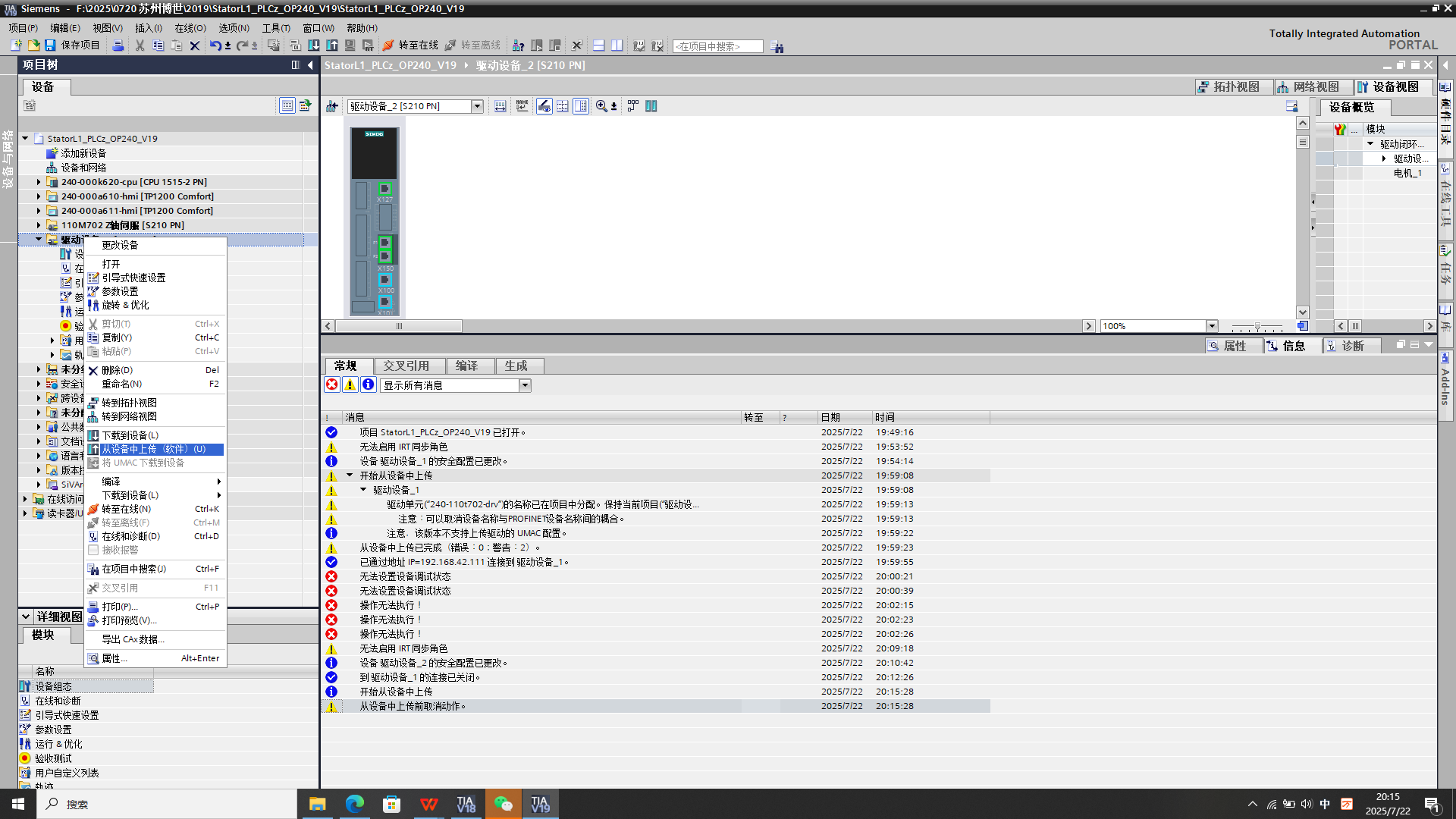Screen dimensions: 1456x819
Task: Click the Accessible devices icon
Action: point(518,45)
